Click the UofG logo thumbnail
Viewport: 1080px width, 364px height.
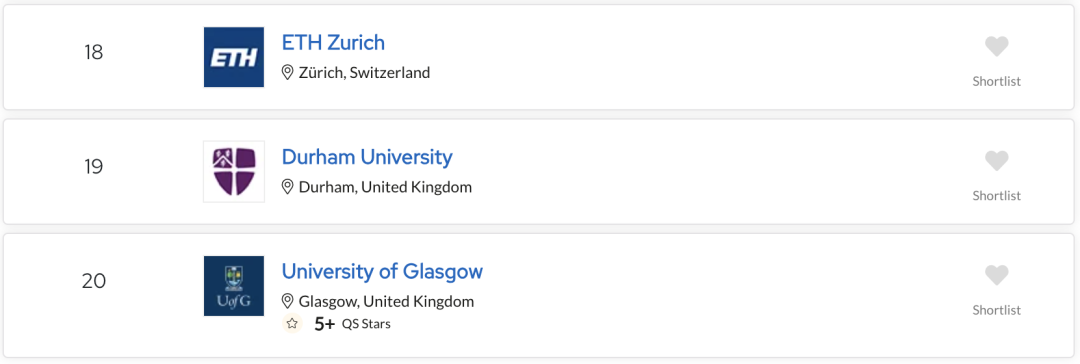233,286
